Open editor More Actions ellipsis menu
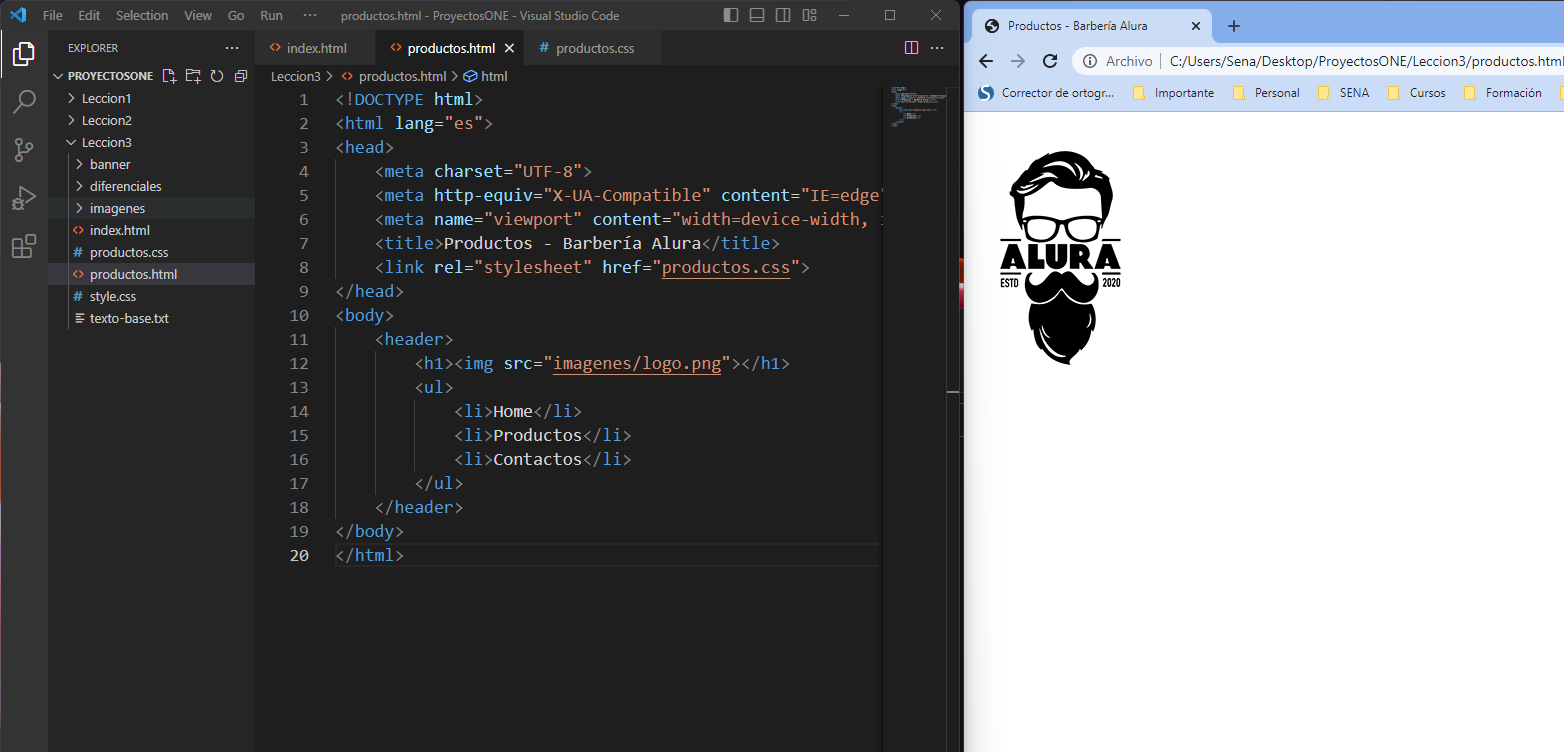The image size is (1564, 752). click(937, 48)
